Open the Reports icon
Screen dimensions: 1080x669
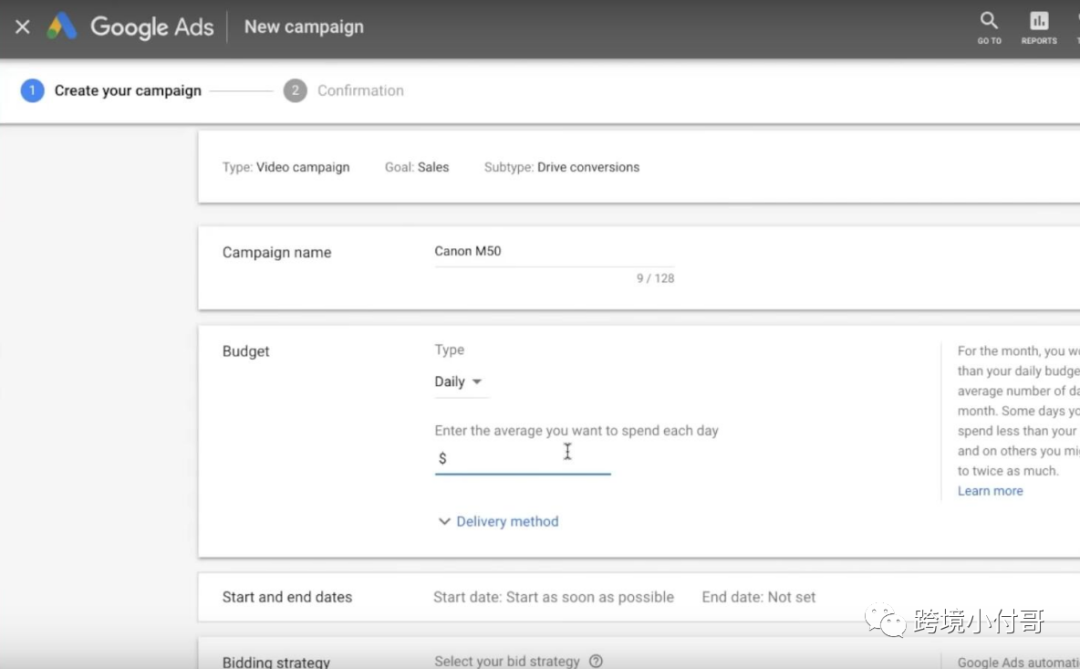click(1039, 22)
